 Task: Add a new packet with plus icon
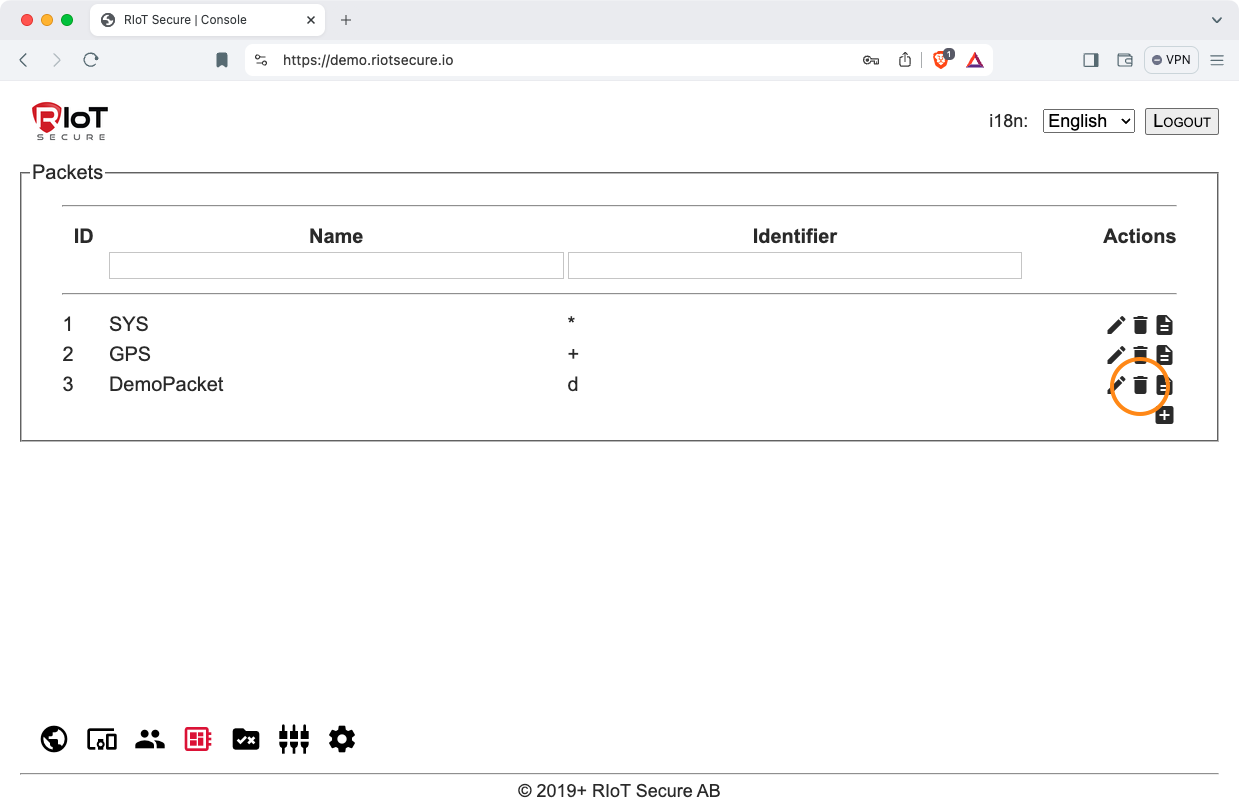coord(1164,415)
